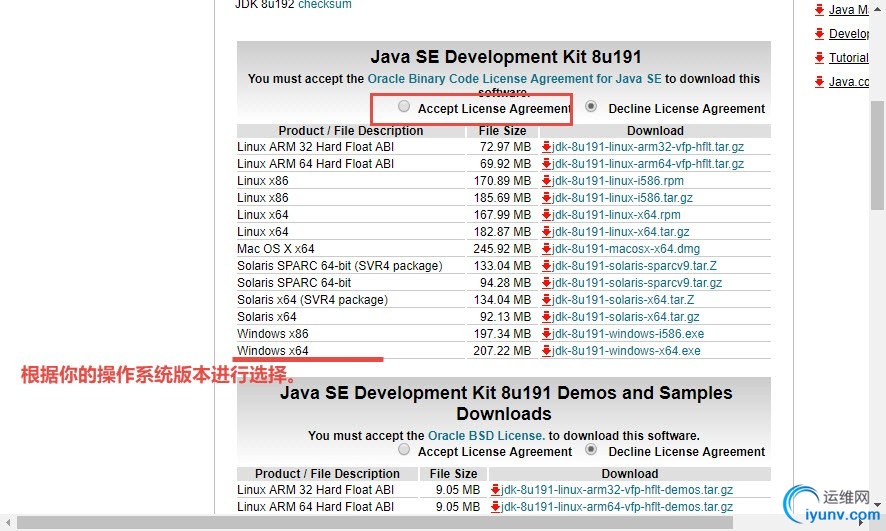This screenshot has height=531, width=886.
Task: Click red arrow for arm32 demos download
Action: (x=496, y=490)
